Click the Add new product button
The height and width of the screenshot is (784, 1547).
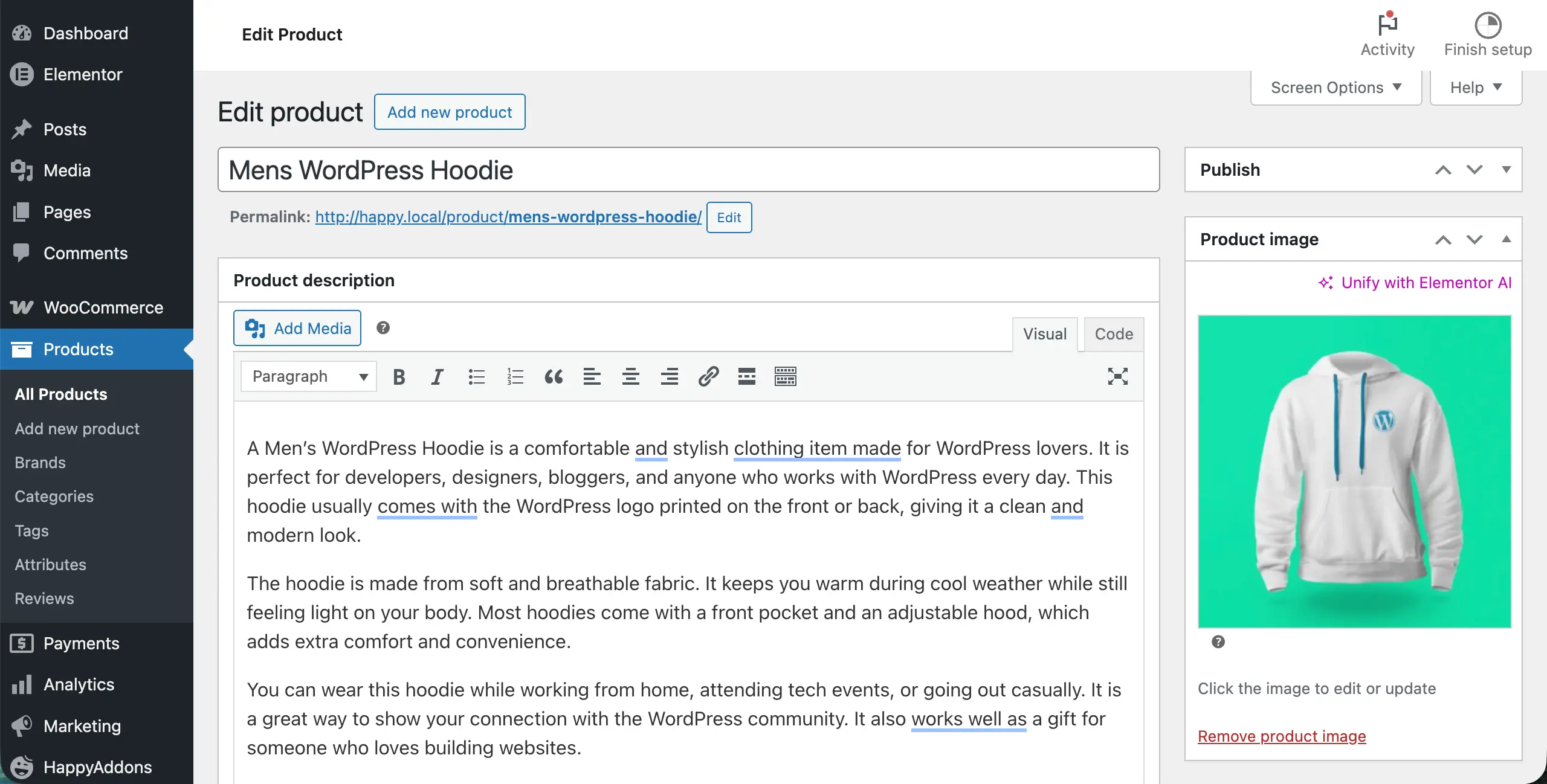pyautogui.click(x=450, y=112)
